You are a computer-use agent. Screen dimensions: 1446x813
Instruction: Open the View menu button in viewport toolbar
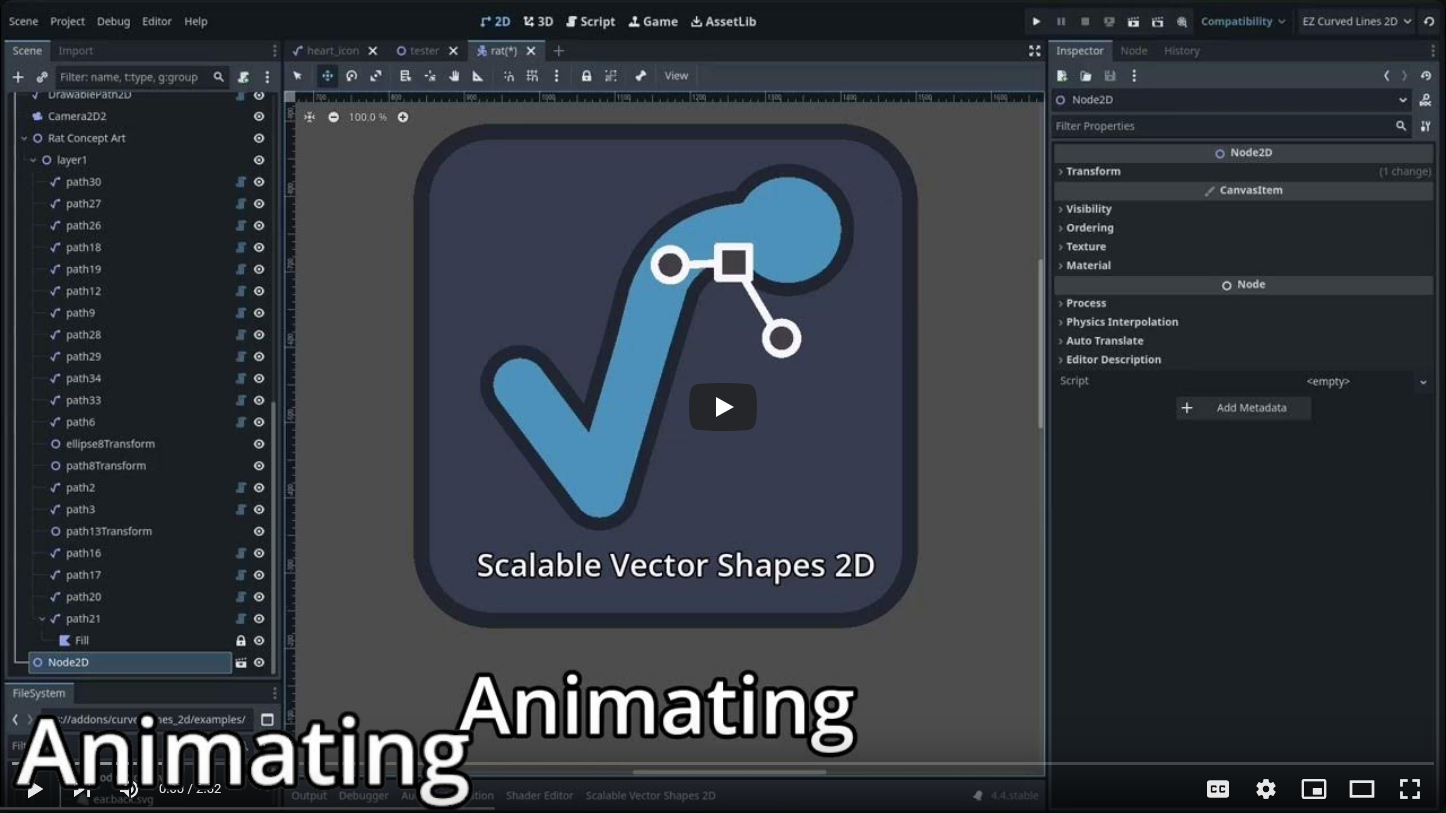(676, 76)
